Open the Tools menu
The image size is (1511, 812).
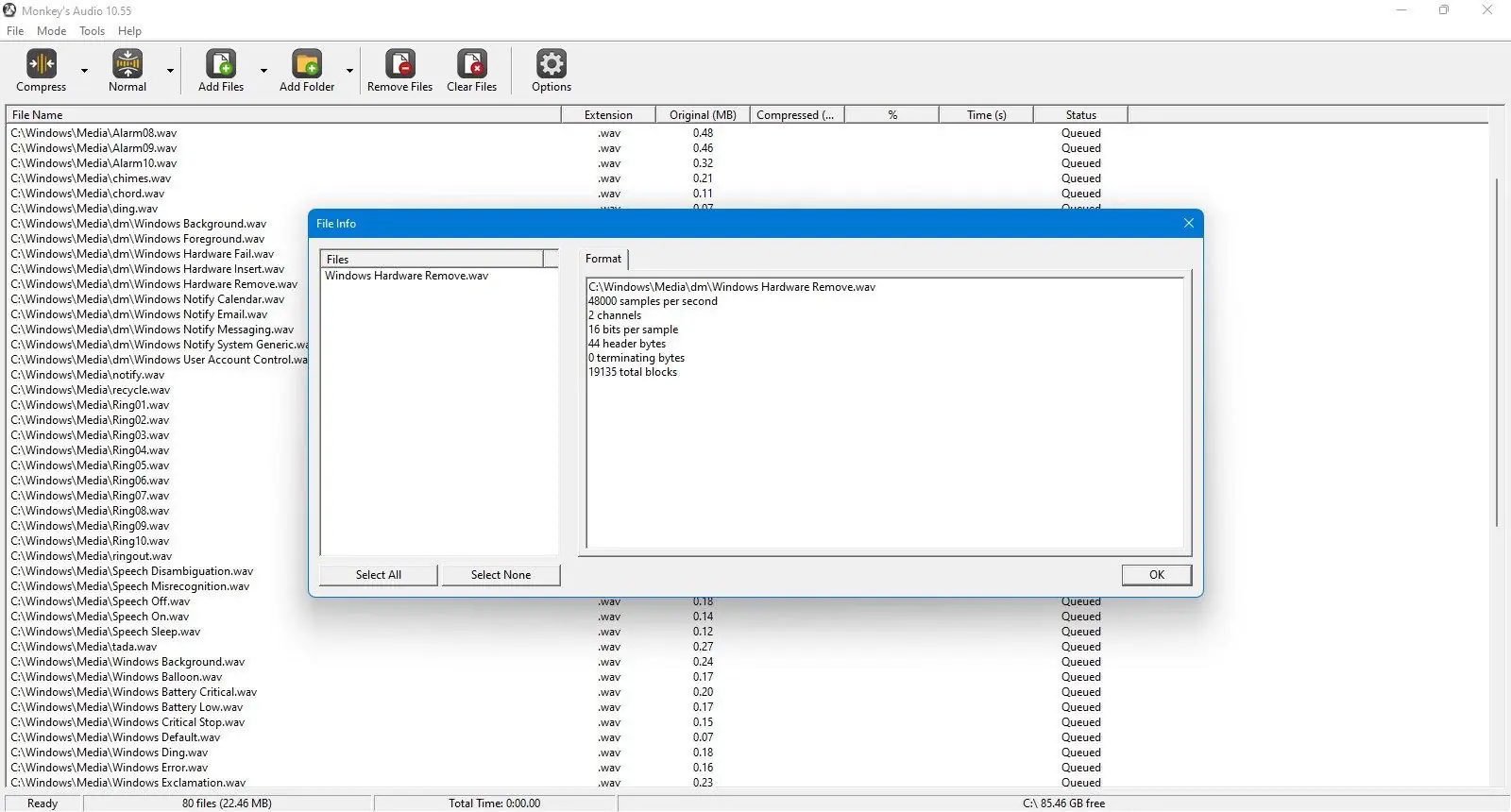pyautogui.click(x=93, y=31)
